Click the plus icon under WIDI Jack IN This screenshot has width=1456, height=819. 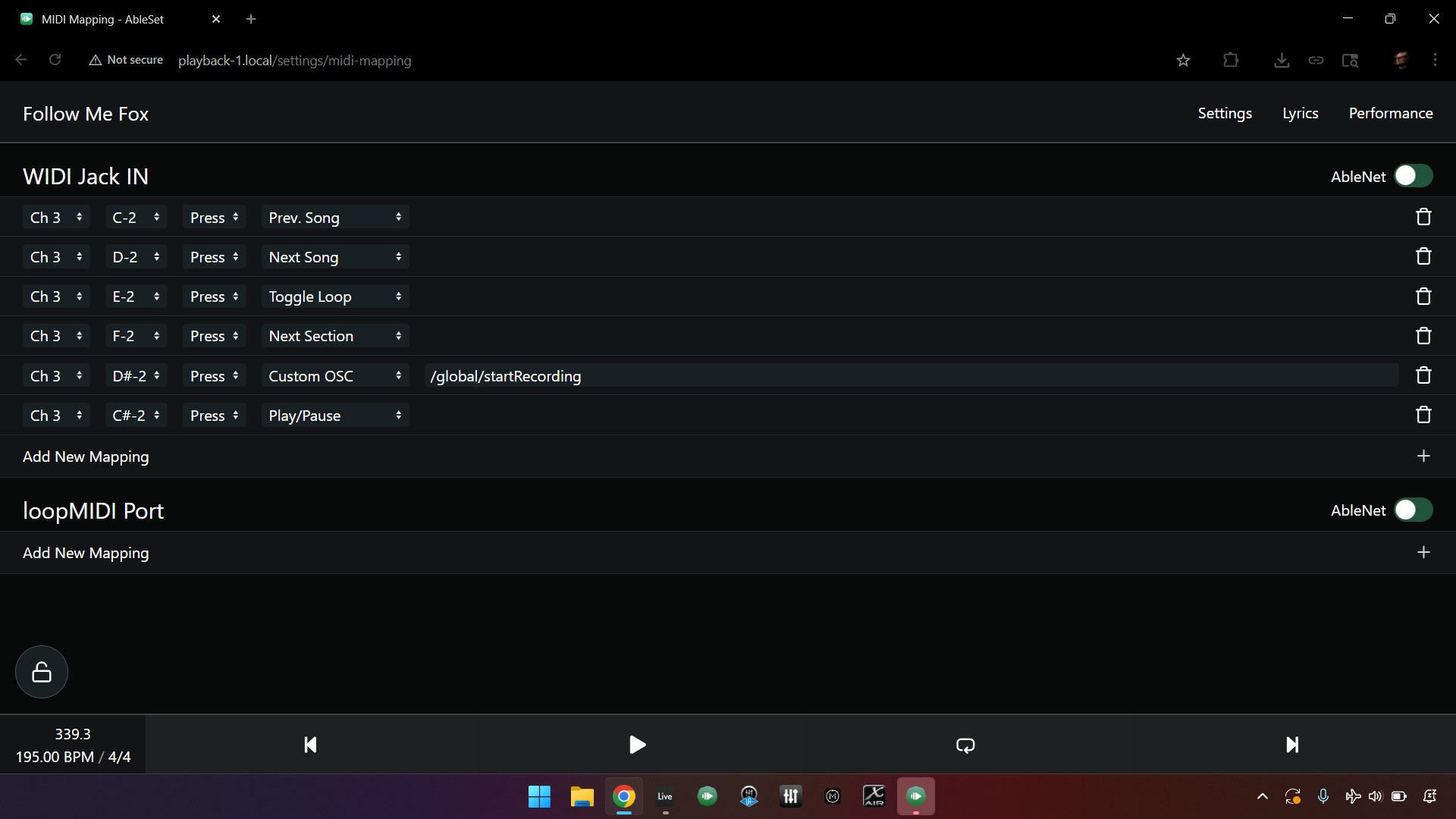pyautogui.click(x=1423, y=456)
